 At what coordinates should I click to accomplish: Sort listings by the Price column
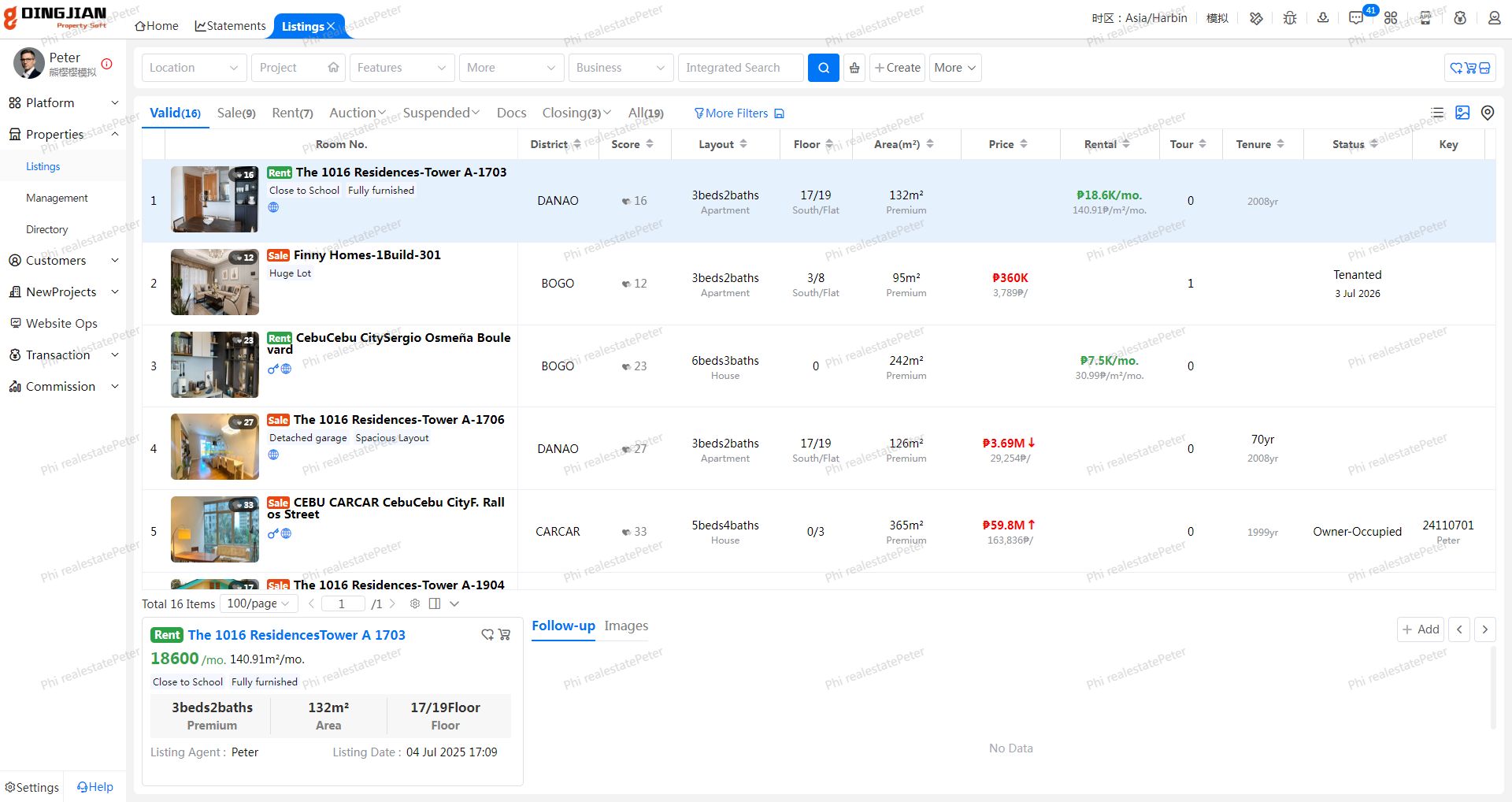pyautogui.click(x=1007, y=144)
